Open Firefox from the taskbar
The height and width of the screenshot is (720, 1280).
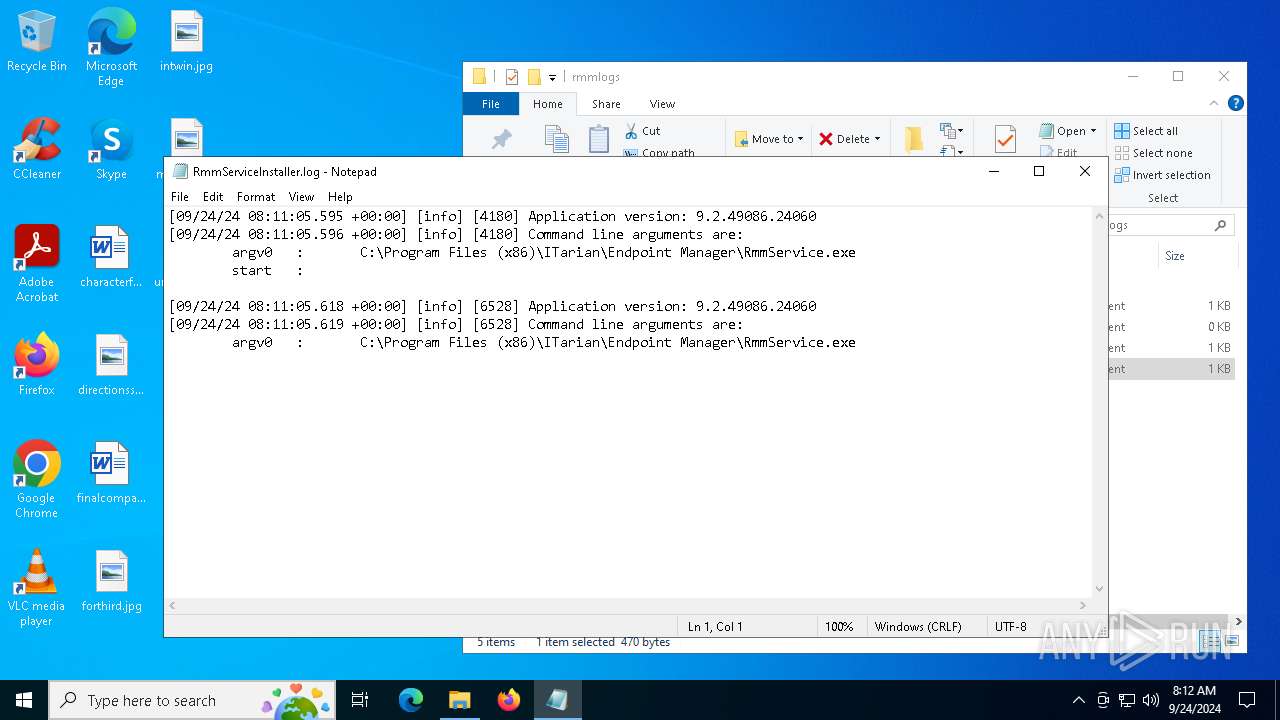(x=509, y=700)
